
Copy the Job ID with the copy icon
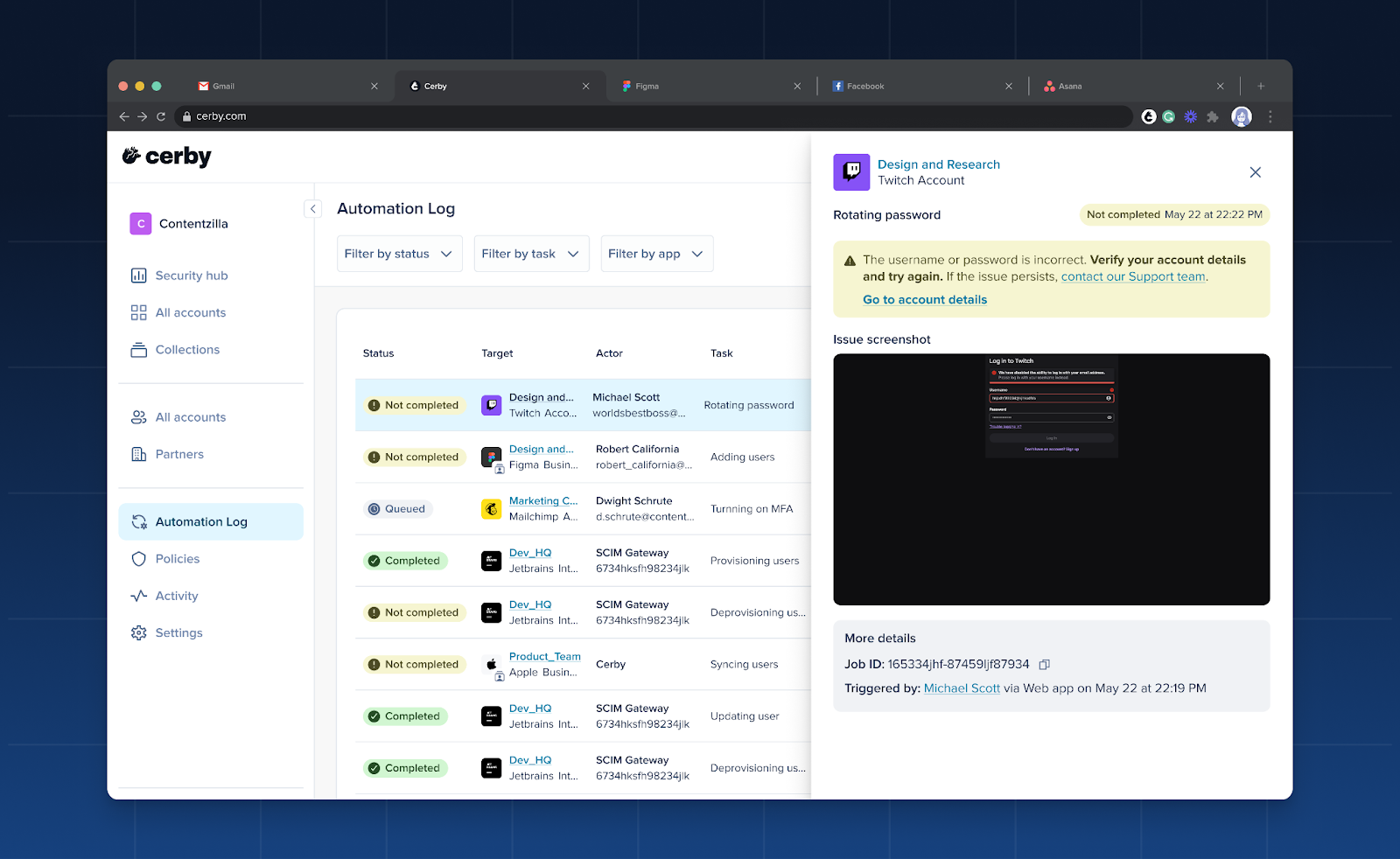pos(1044,665)
